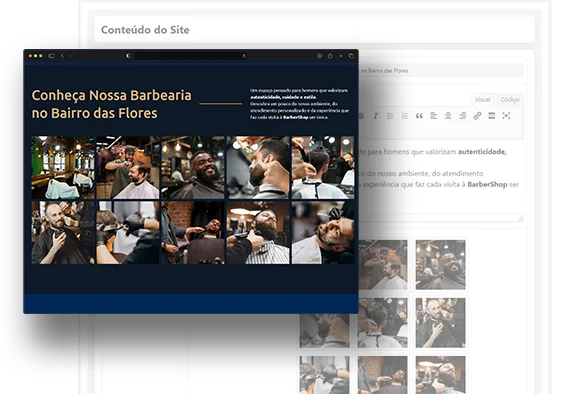Switch to the Código editor tab
This screenshot has height=394, width=564.
coord(510,100)
